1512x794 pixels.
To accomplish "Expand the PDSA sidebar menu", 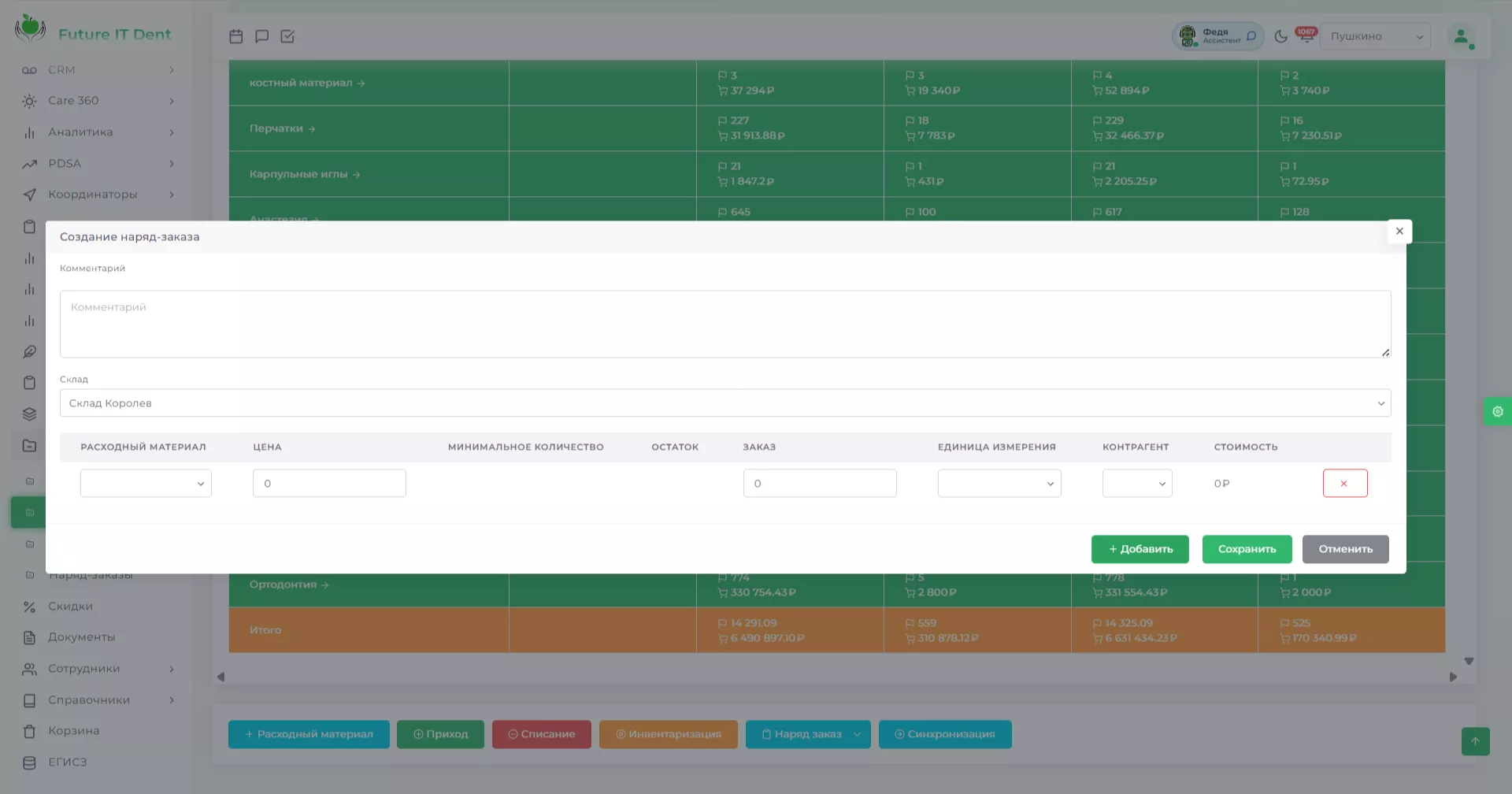I will 98,164.
